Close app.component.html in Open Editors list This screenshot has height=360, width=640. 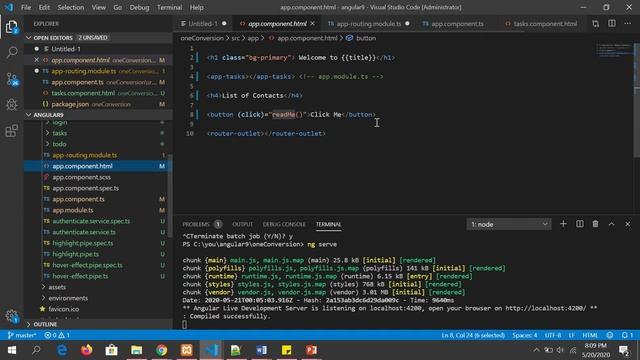click(x=36, y=60)
